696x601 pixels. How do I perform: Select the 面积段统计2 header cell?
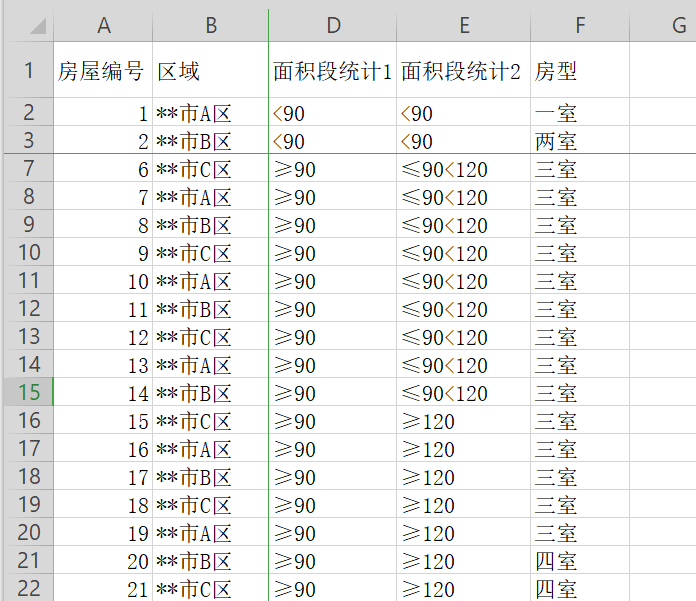point(463,71)
